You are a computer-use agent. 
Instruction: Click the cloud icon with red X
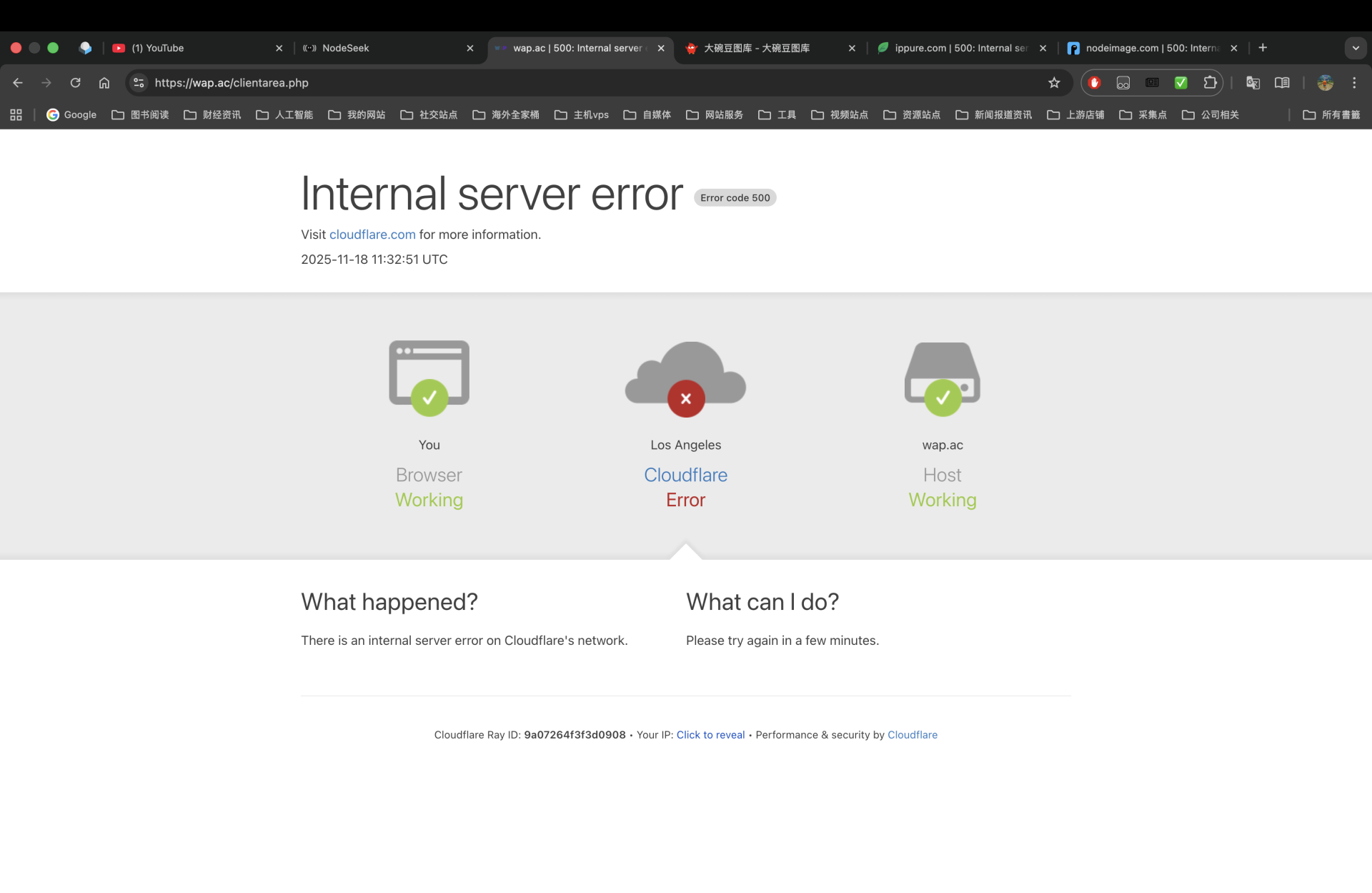(686, 379)
